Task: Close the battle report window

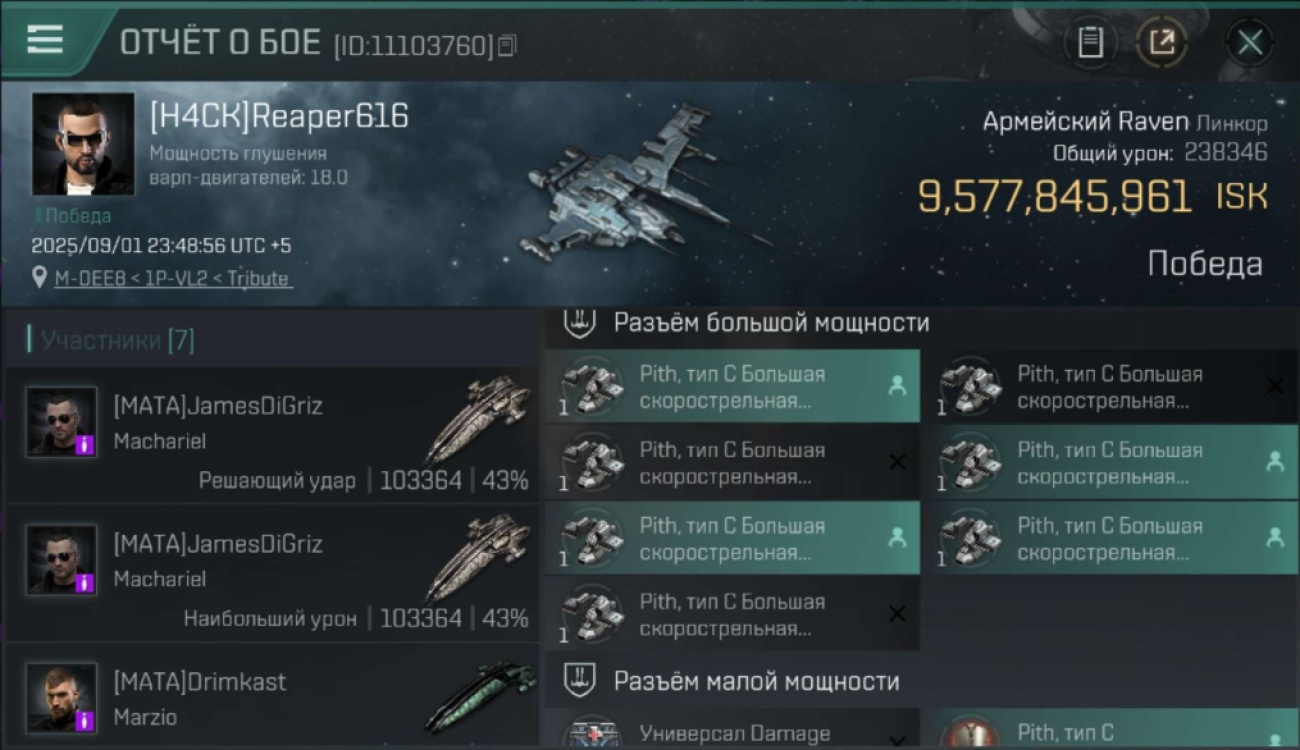Action: click(x=1250, y=43)
